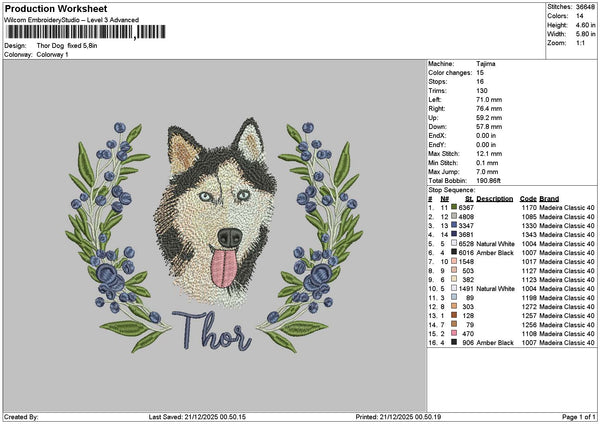Viewport: 600px width, 424px height.
Task: Click the brown swatch beside stitch count 79
Action: 454,324
